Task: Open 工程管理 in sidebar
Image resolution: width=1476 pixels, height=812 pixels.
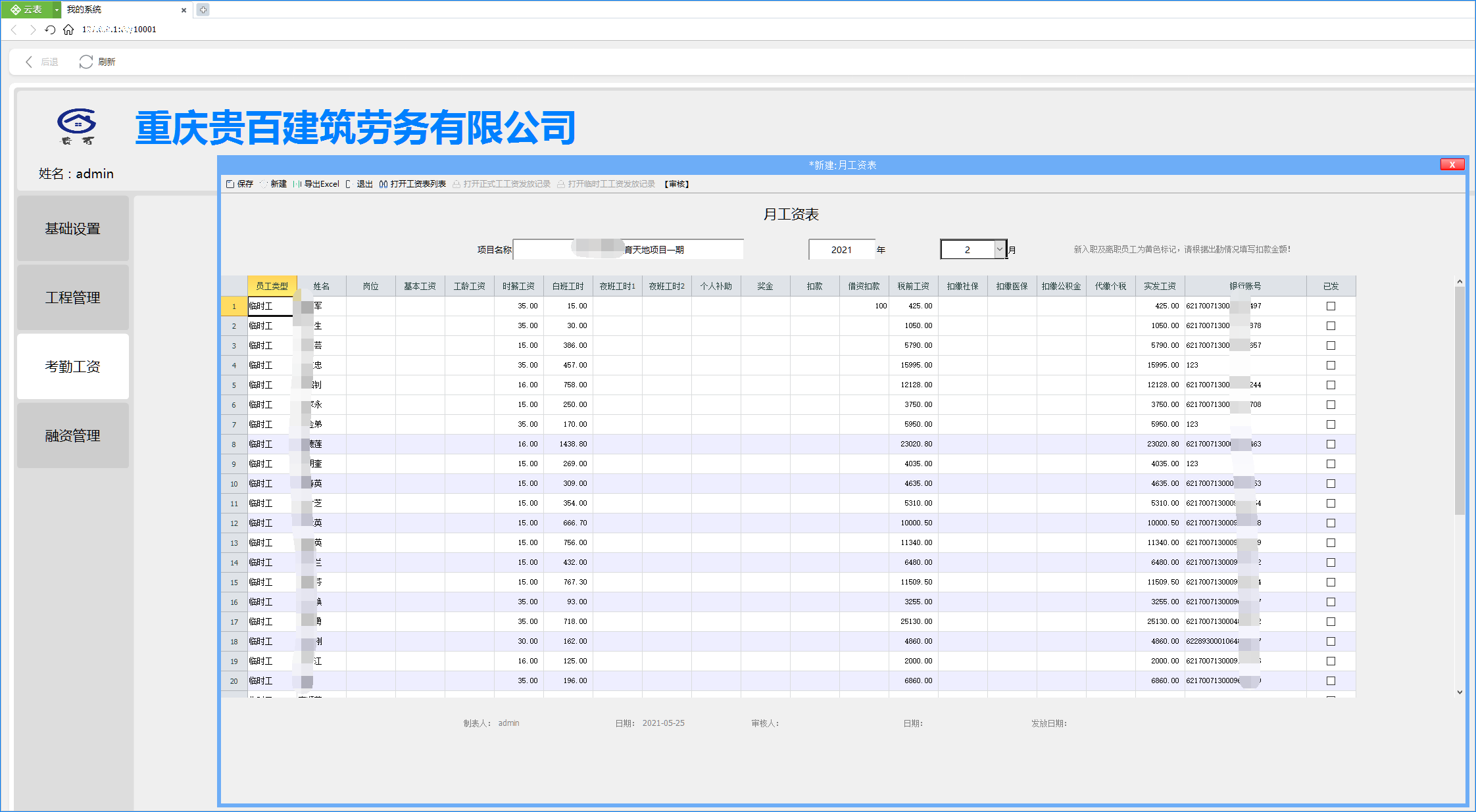Action: [73, 297]
